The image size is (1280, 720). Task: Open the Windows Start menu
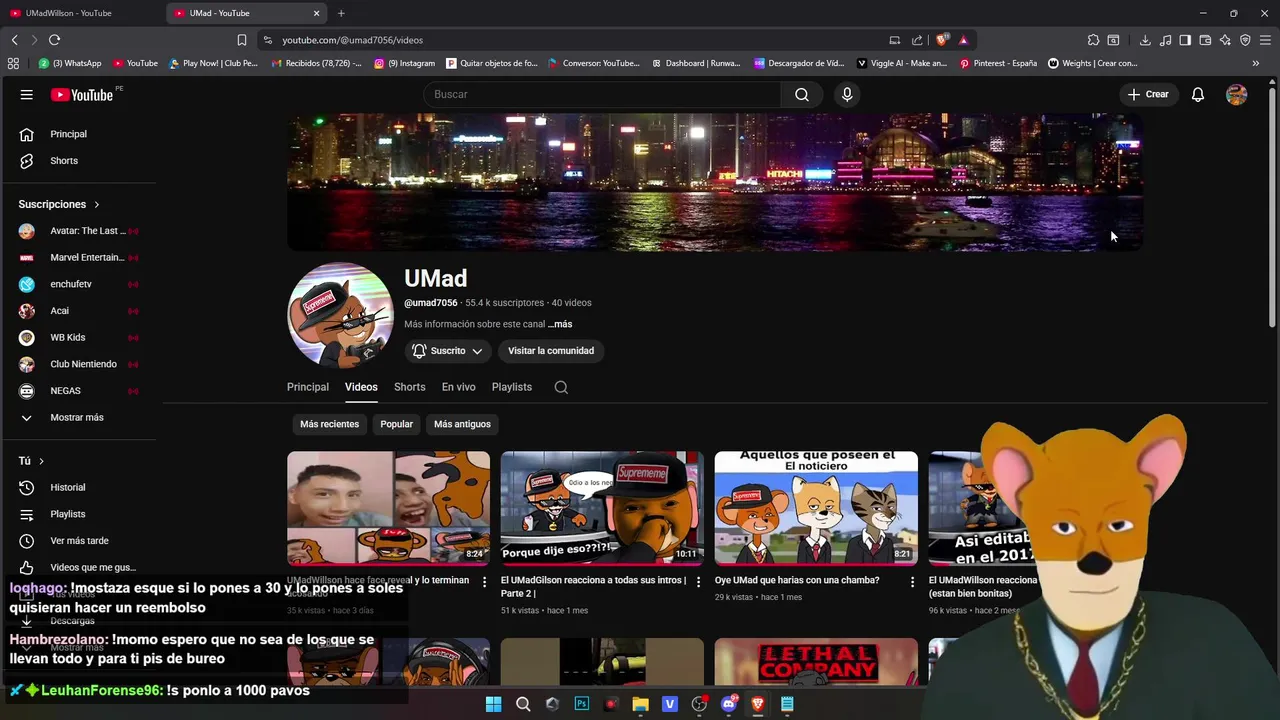(493, 704)
